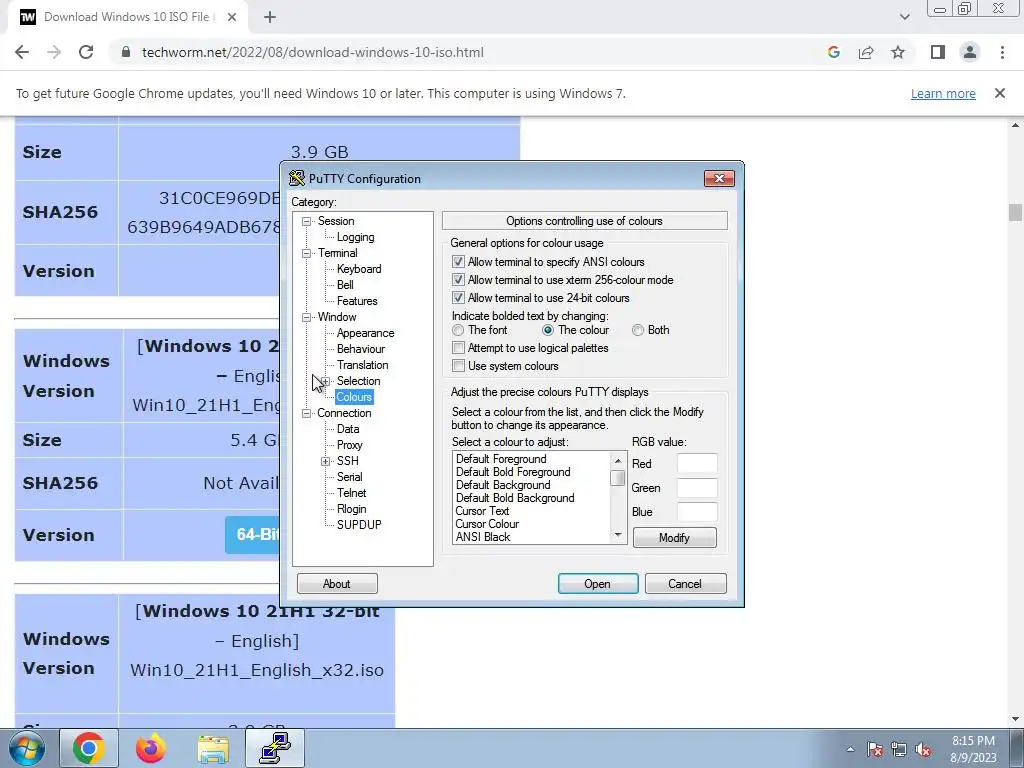Enable Use system colours
Screen dimensions: 1024x768
point(458,366)
